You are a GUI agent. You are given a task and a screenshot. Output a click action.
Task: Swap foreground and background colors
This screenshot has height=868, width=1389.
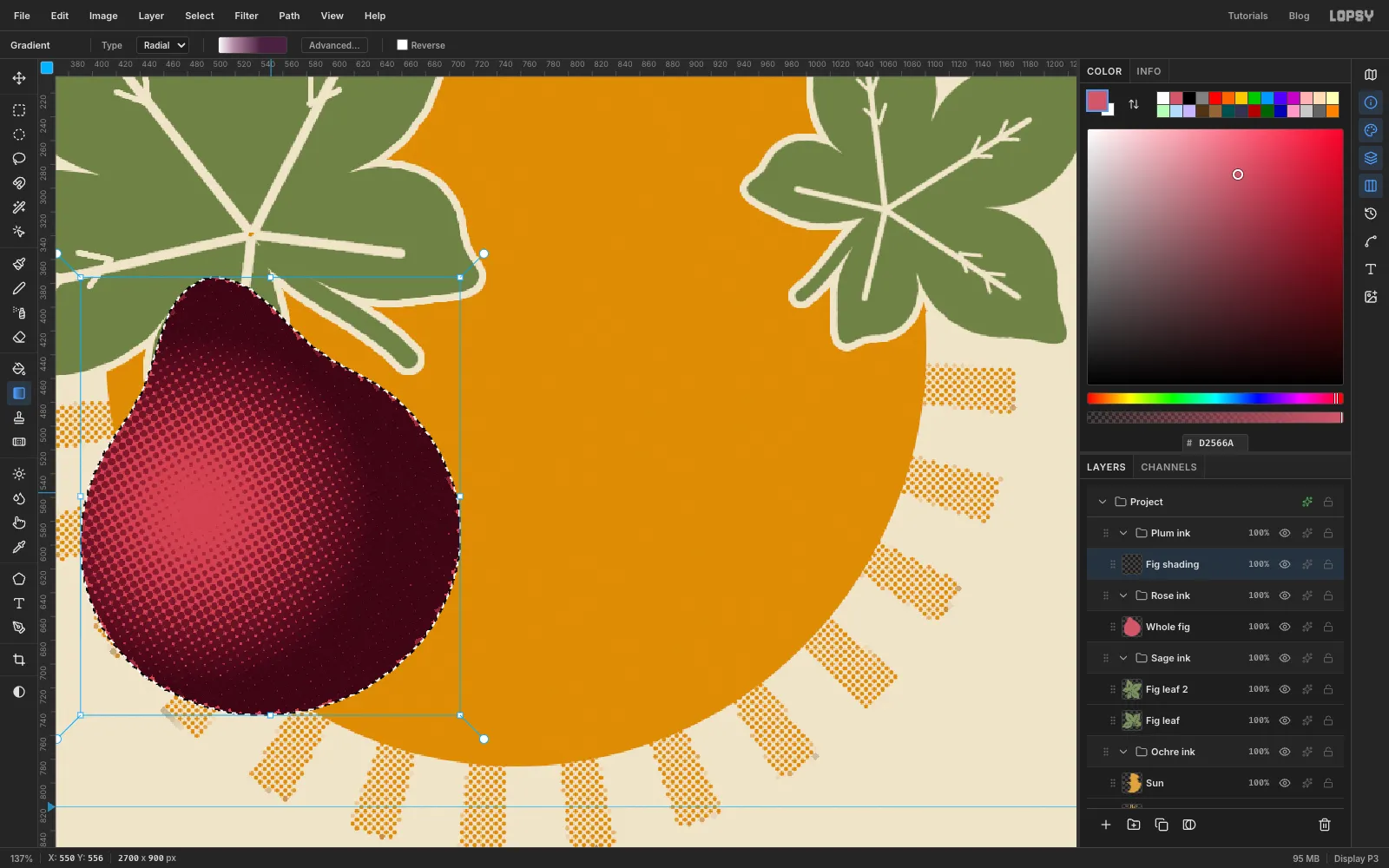click(1134, 104)
